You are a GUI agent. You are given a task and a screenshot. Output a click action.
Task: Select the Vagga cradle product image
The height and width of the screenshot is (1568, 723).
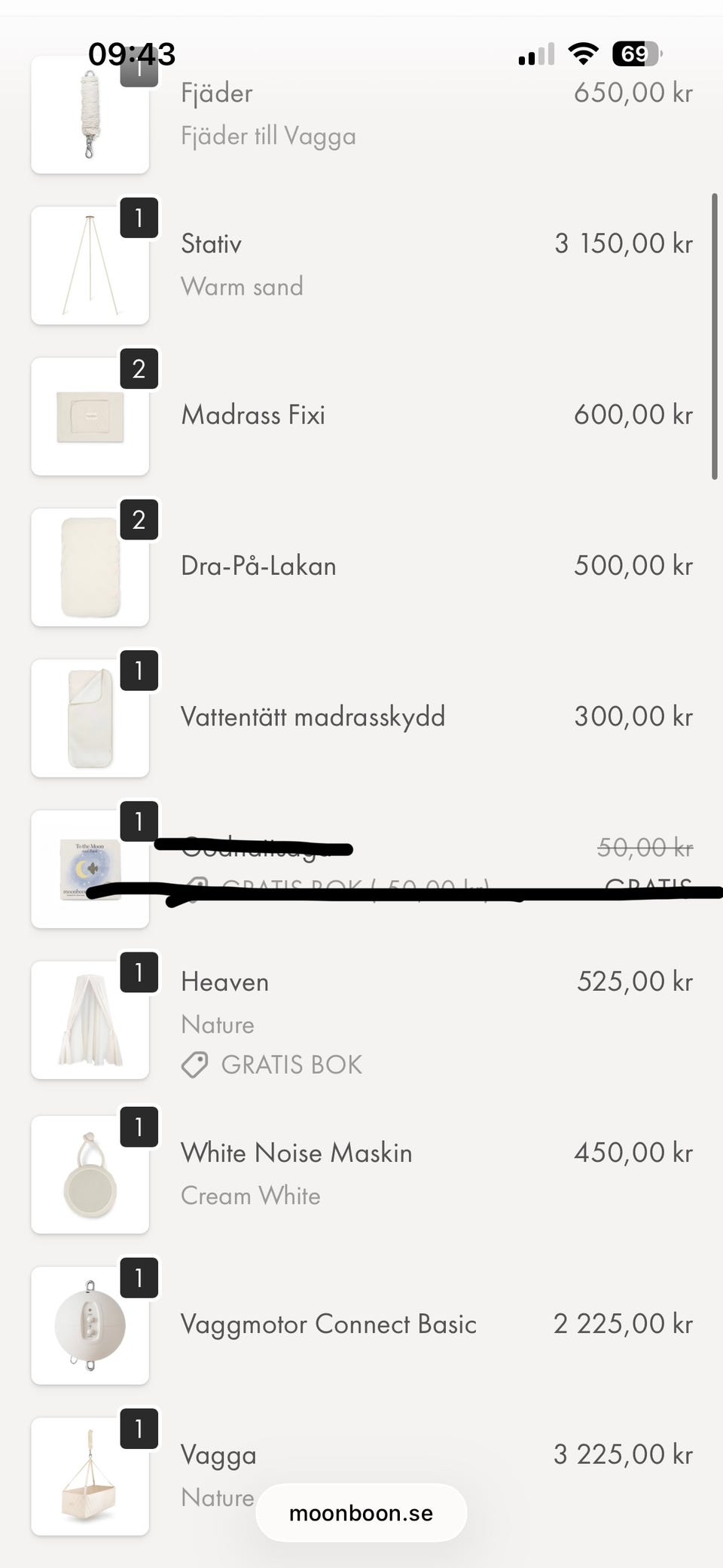[90, 1475]
